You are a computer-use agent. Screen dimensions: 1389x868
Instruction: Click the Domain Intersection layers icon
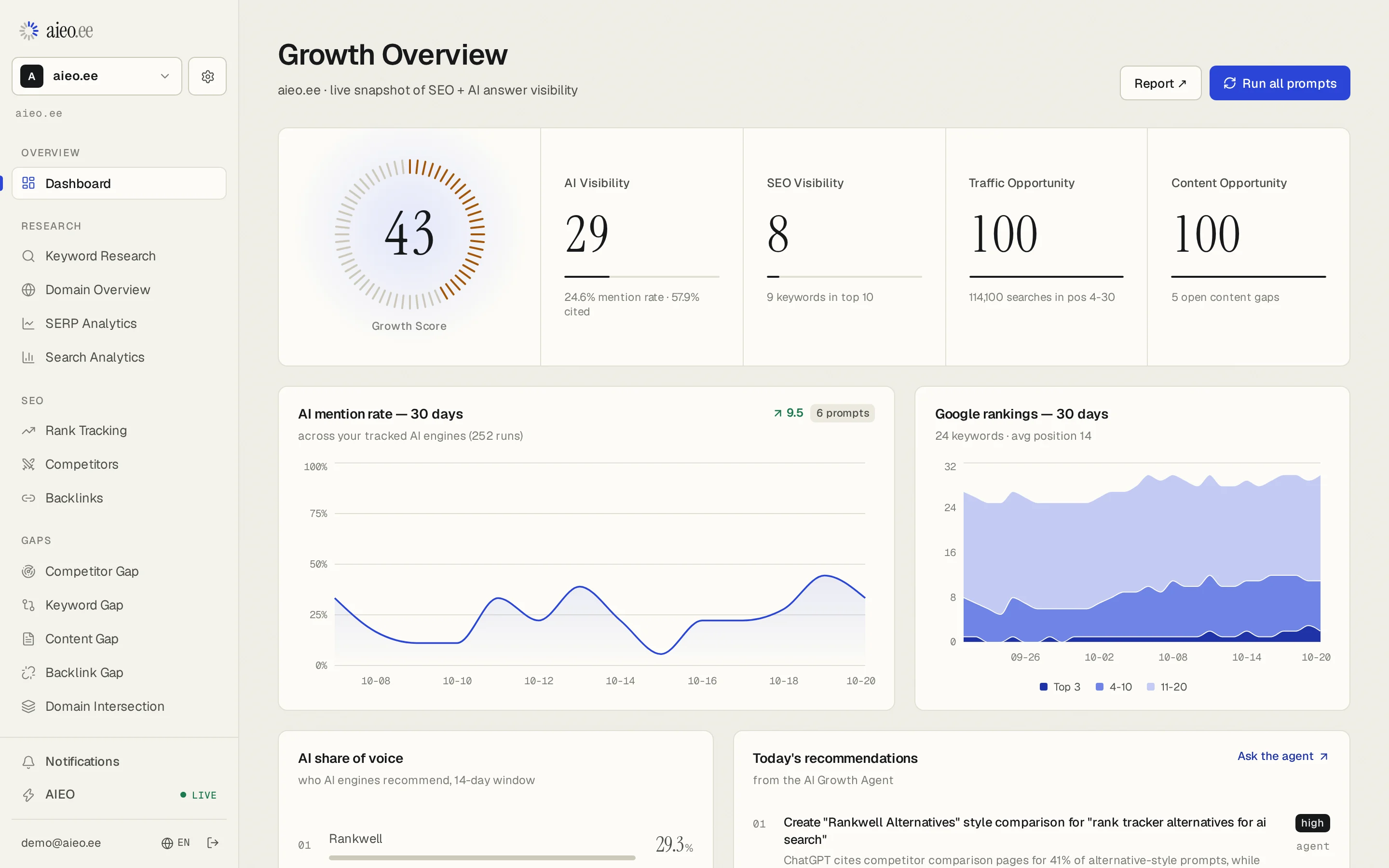coord(28,706)
